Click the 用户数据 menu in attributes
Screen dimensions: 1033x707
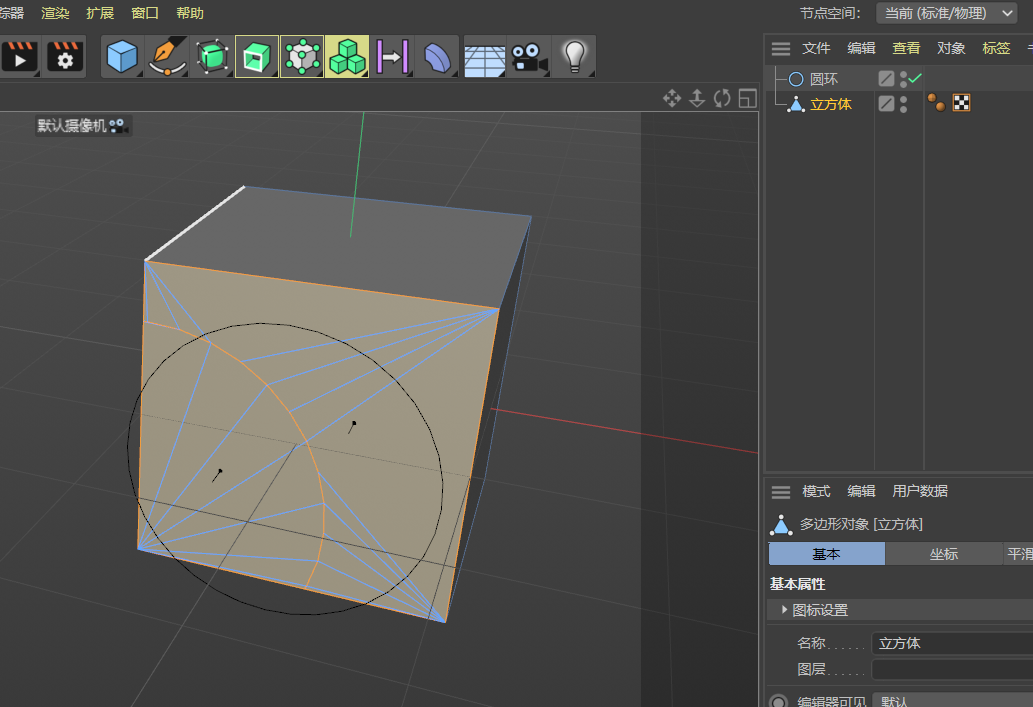click(920, 491)
